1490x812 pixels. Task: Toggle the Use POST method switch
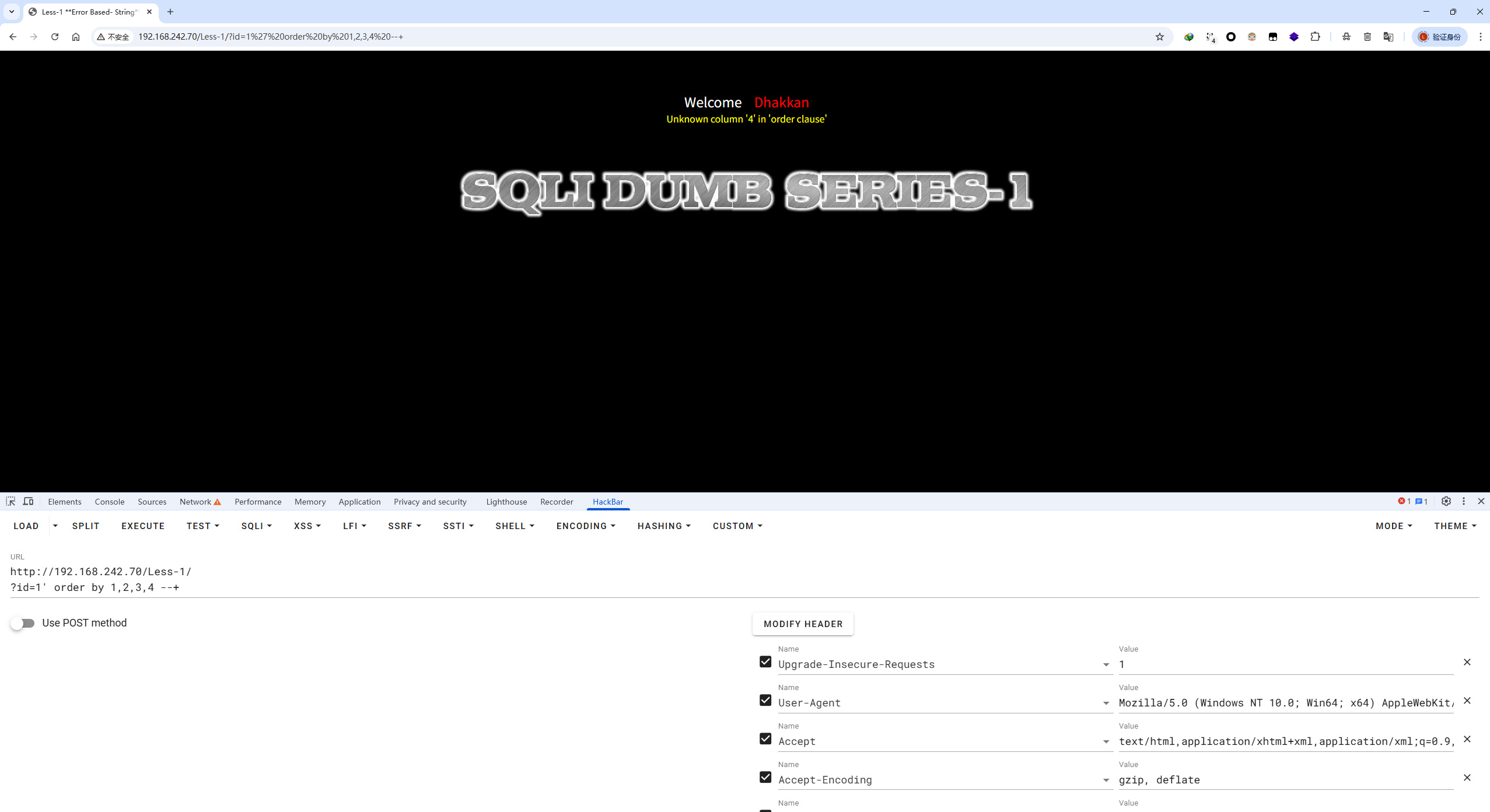23,623
